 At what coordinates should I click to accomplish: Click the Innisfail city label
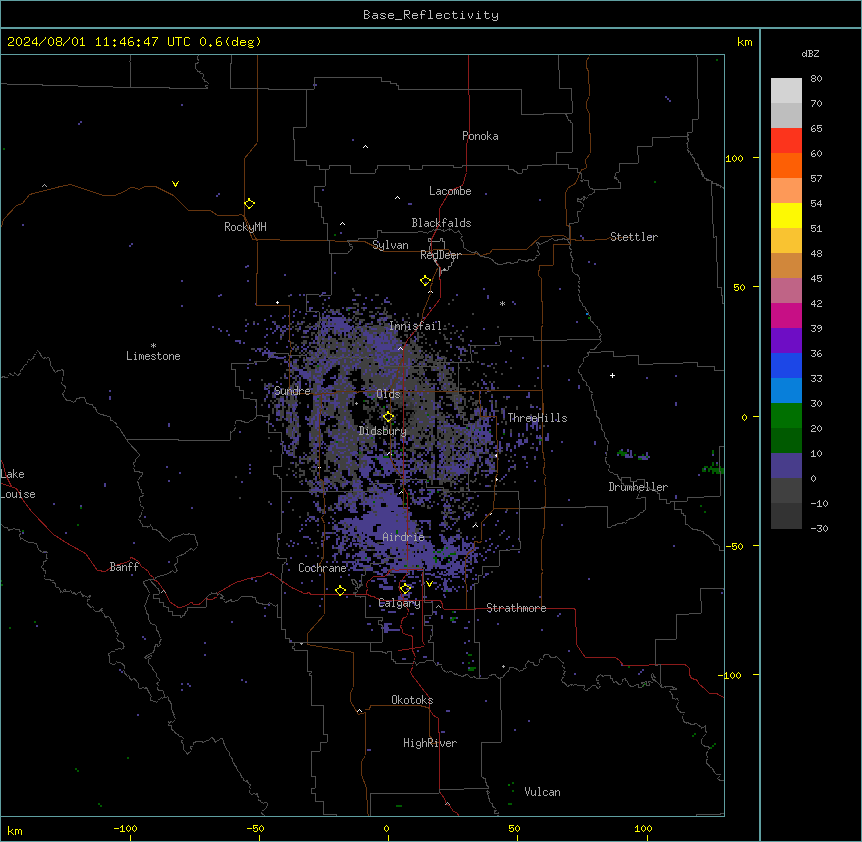[415, 326]
